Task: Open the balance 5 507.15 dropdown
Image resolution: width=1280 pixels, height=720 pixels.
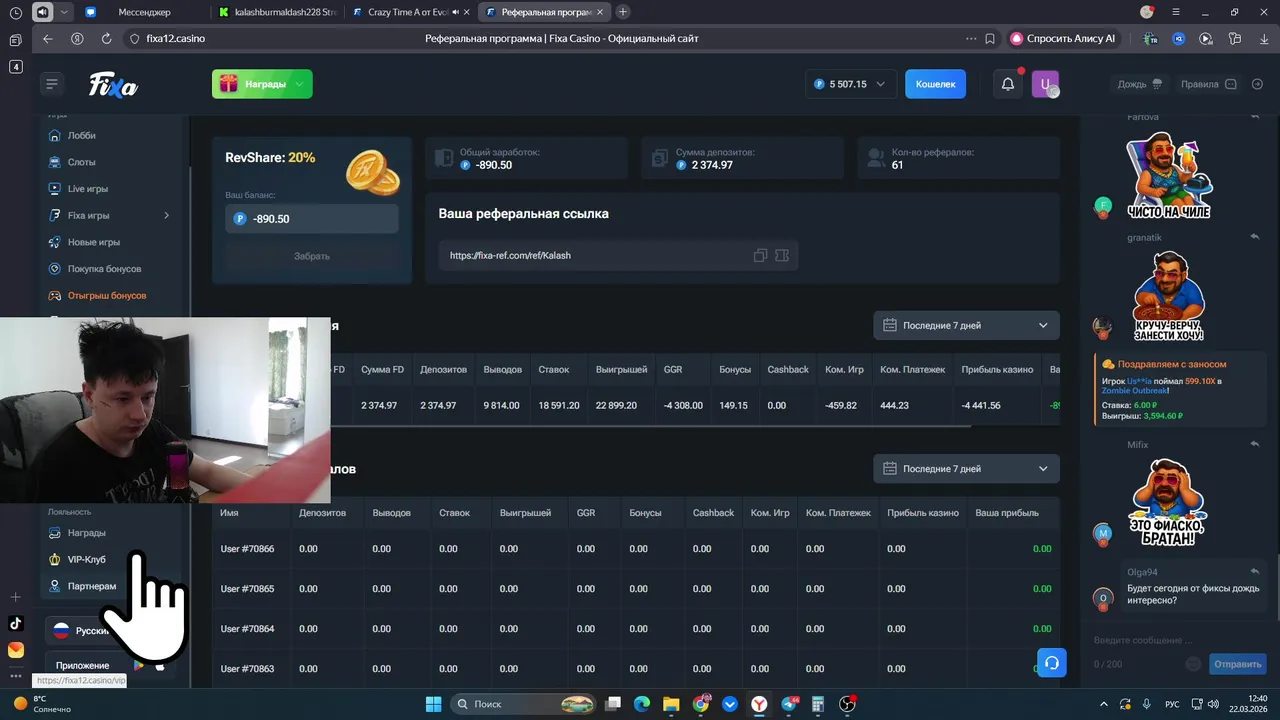Action: click(x=850, y=84)
